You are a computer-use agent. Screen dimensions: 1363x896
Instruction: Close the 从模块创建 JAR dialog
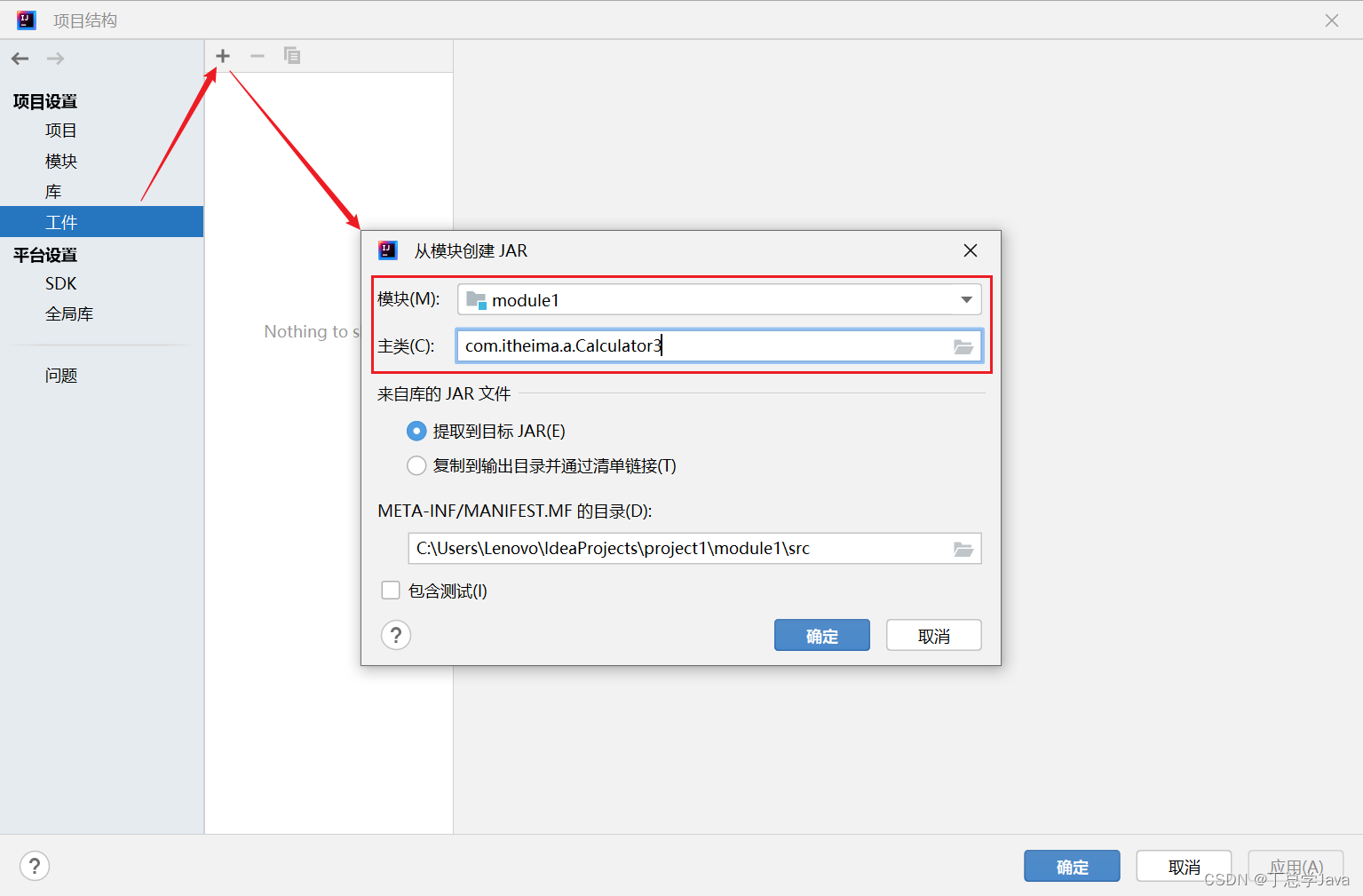coord(971,250)
